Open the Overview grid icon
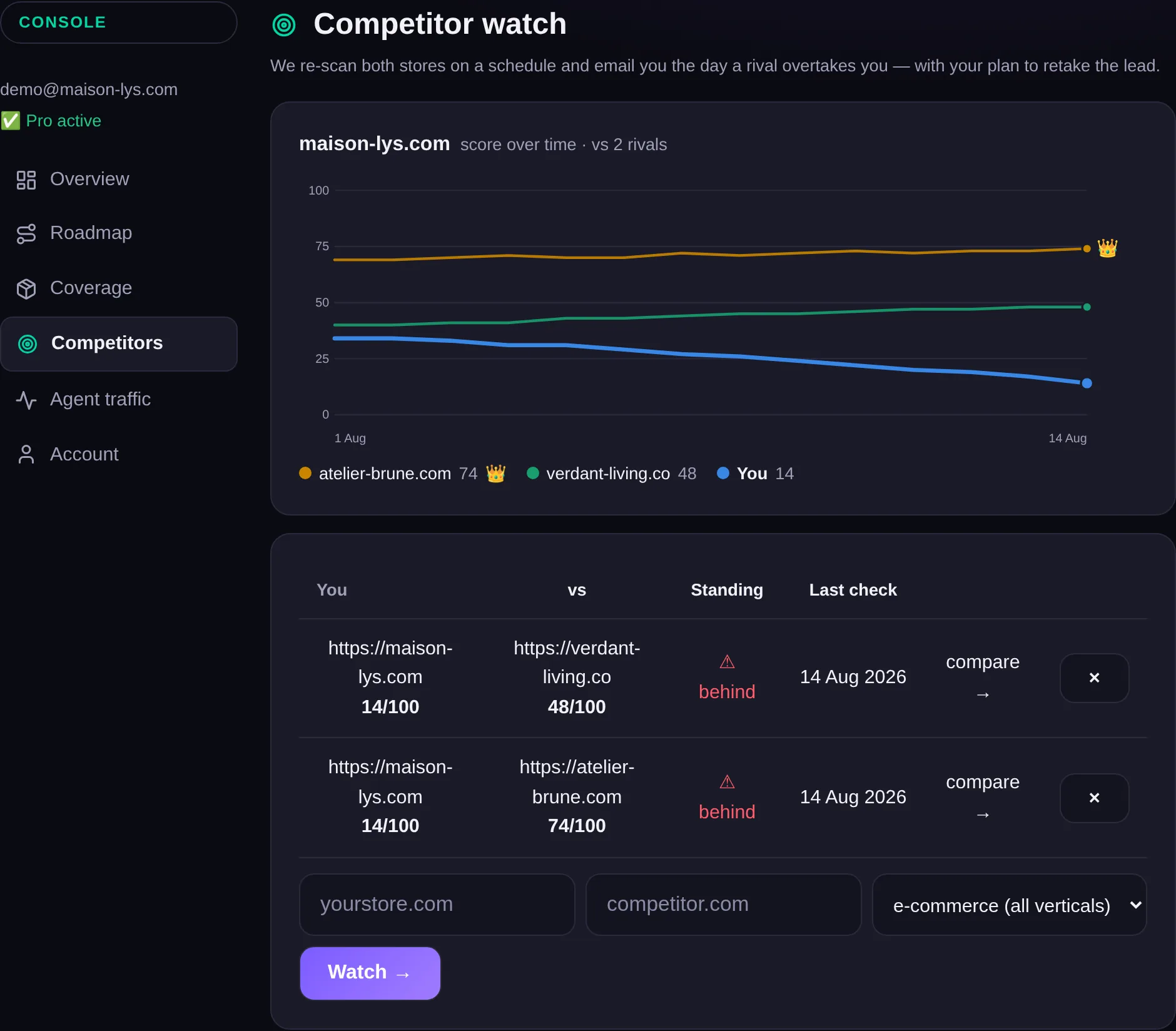1176x1031 pixels. tap(26, 180)
